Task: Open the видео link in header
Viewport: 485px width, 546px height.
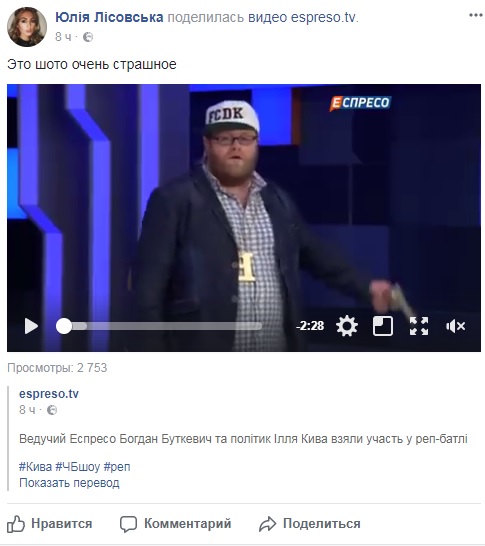Action: click(267, 17)
